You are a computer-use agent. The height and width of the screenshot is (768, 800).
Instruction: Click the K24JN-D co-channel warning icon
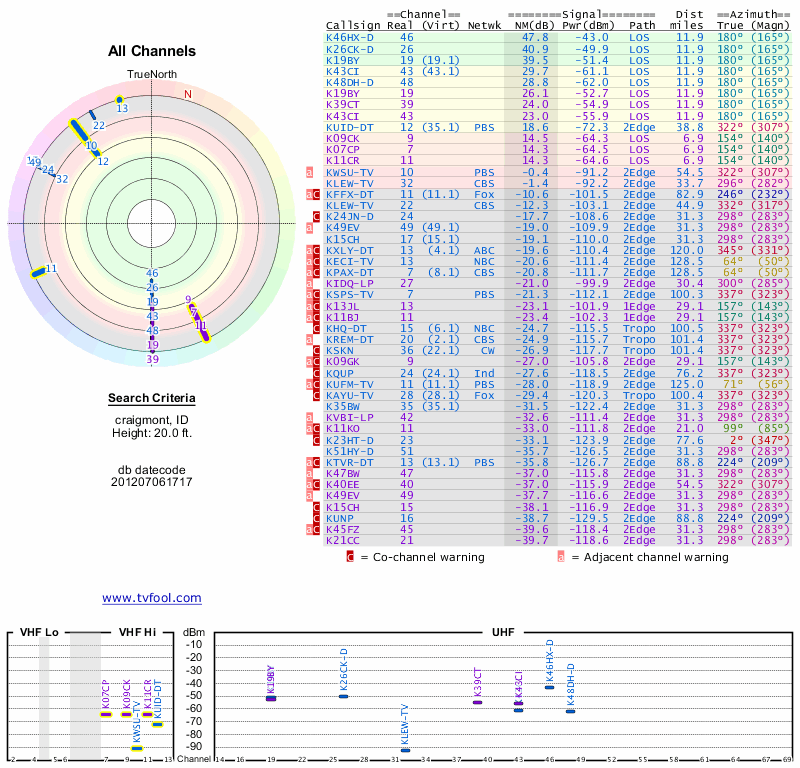point(316,216)
